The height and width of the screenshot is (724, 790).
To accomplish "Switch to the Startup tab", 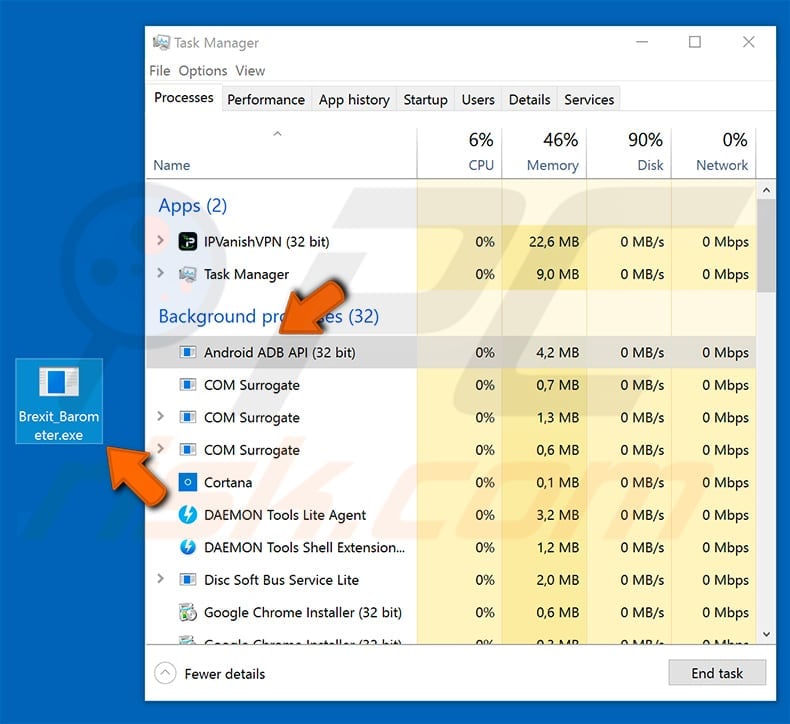I will coord(425,99).
